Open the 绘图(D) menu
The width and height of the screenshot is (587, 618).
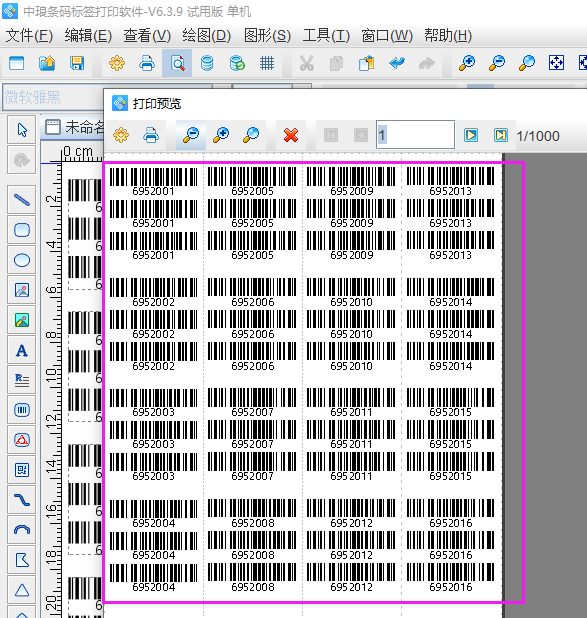206,35
